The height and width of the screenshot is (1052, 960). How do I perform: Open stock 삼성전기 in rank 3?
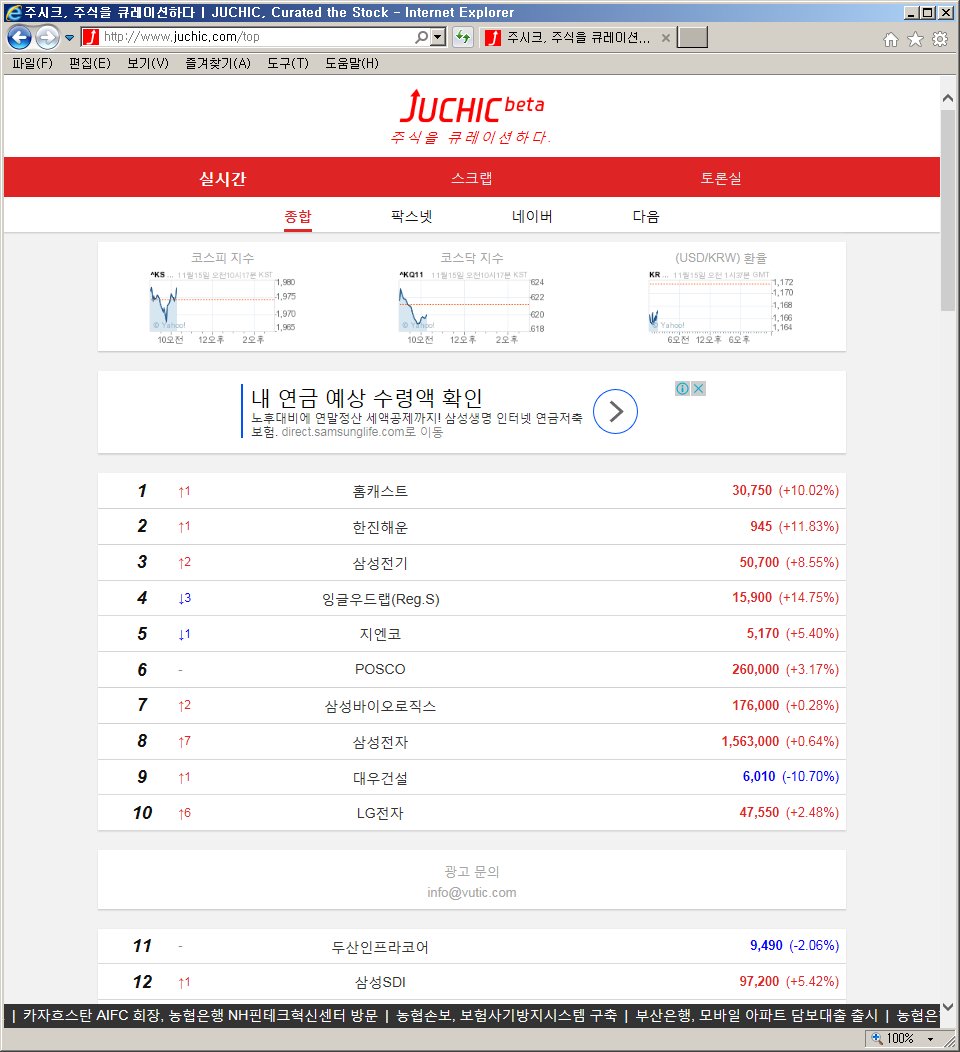point(380,563)
